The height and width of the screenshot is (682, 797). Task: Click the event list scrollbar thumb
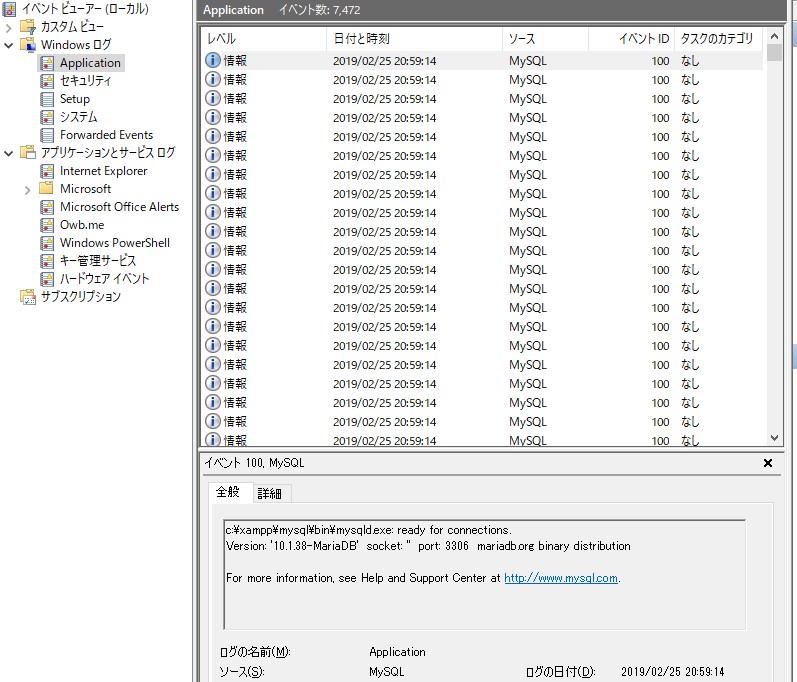click(x=774, y=52)
